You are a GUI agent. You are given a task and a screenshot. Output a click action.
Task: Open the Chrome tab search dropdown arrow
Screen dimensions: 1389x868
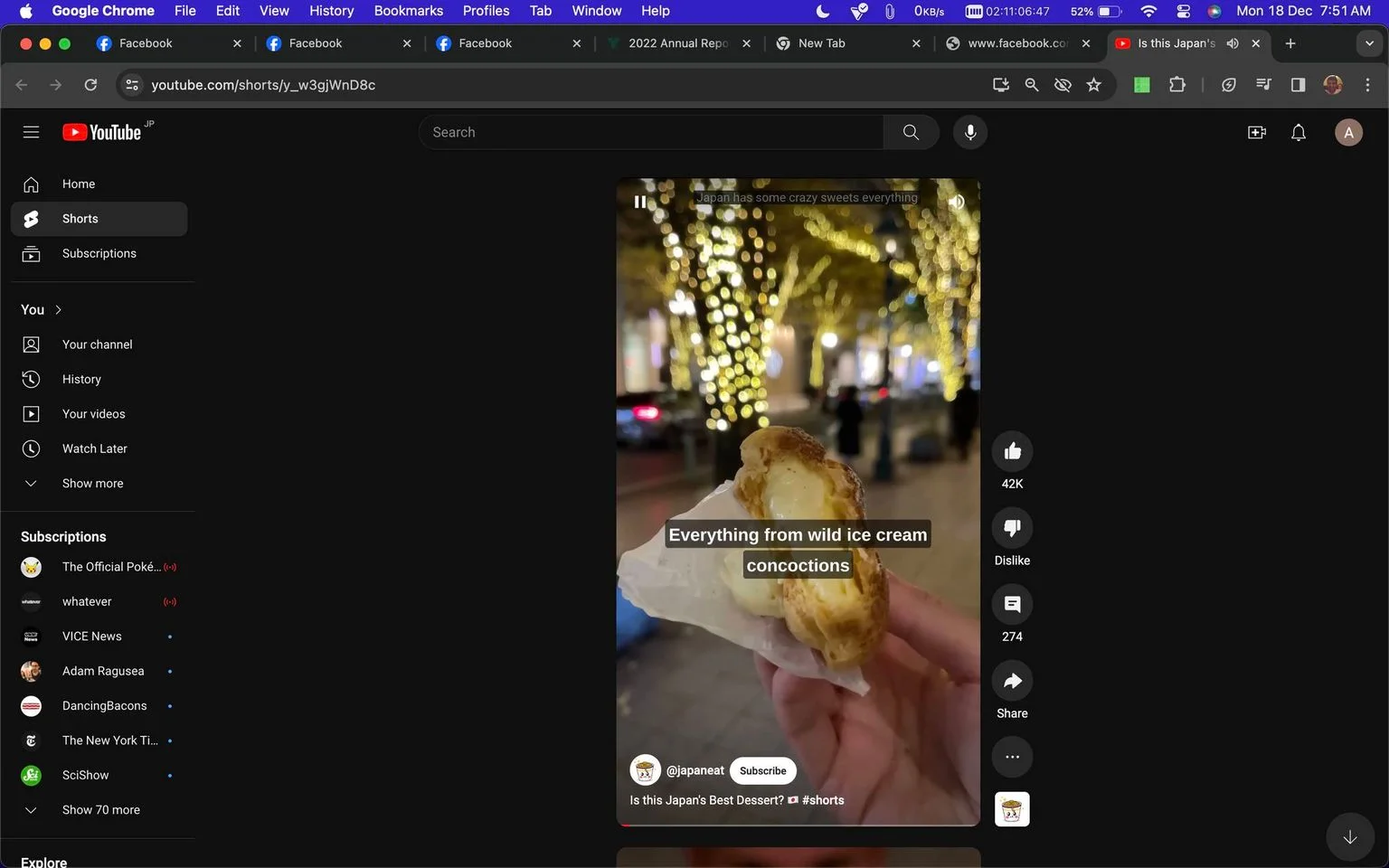click(x=1369, y=43)
